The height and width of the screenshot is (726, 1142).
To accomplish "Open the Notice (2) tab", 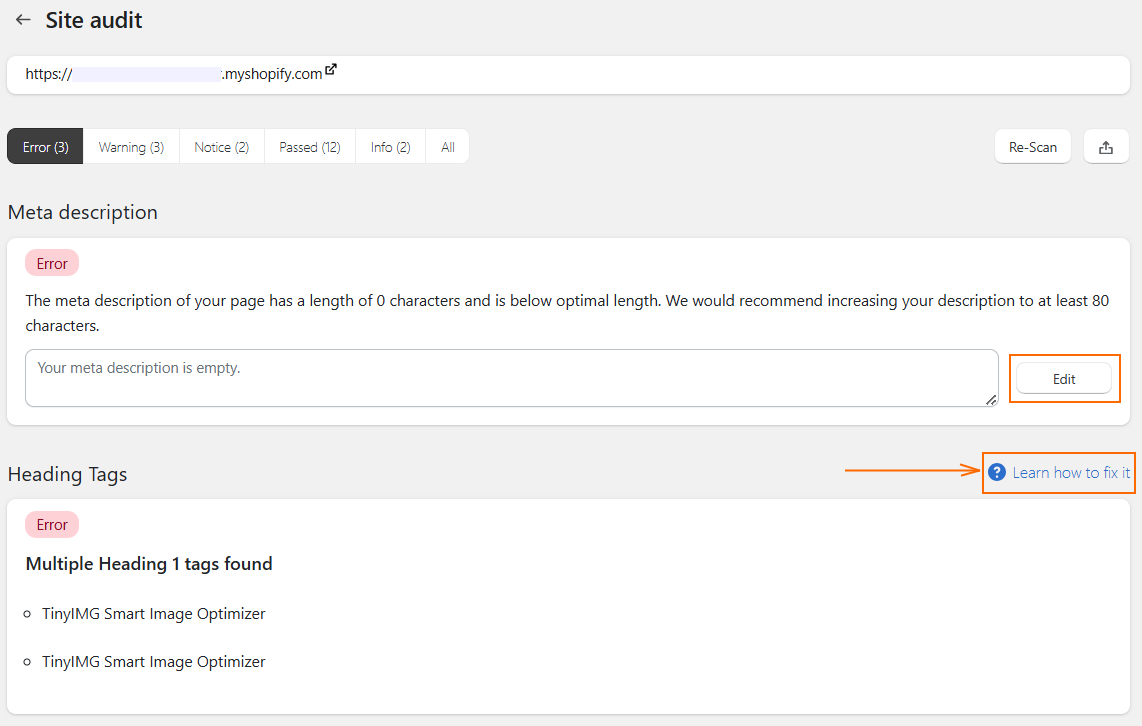I will [x=221, y=146].
